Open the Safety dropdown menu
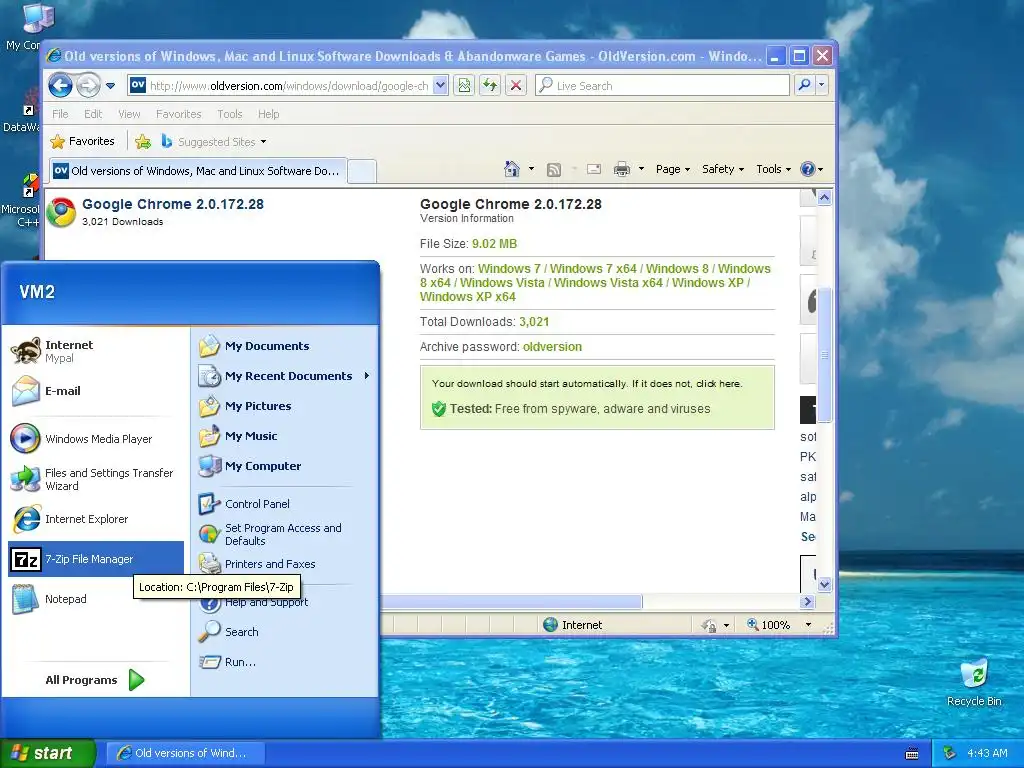The height and width of the screenshot is (768, 1024). (x=723, y=169)
